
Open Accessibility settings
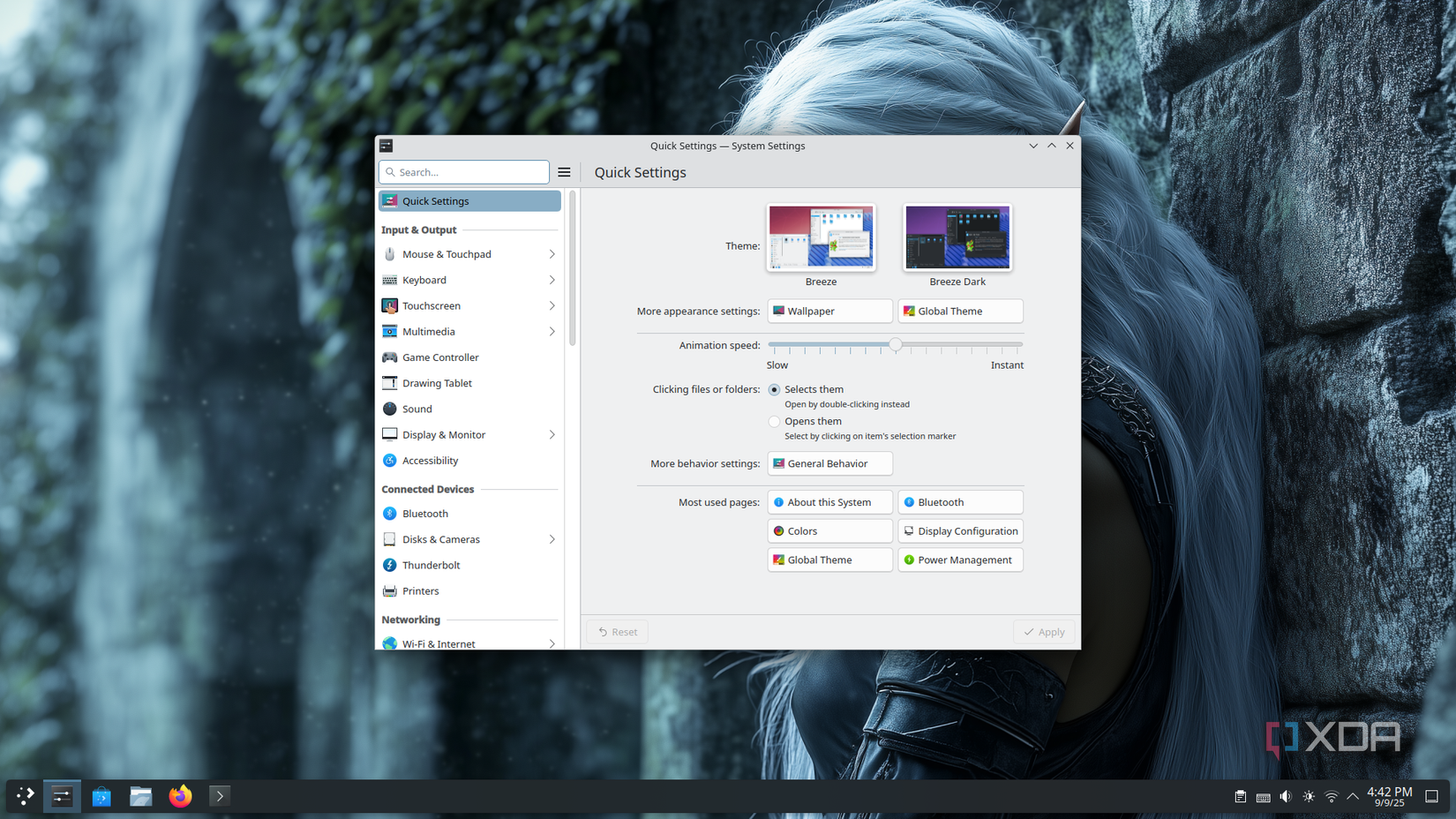tap(432, 460)
